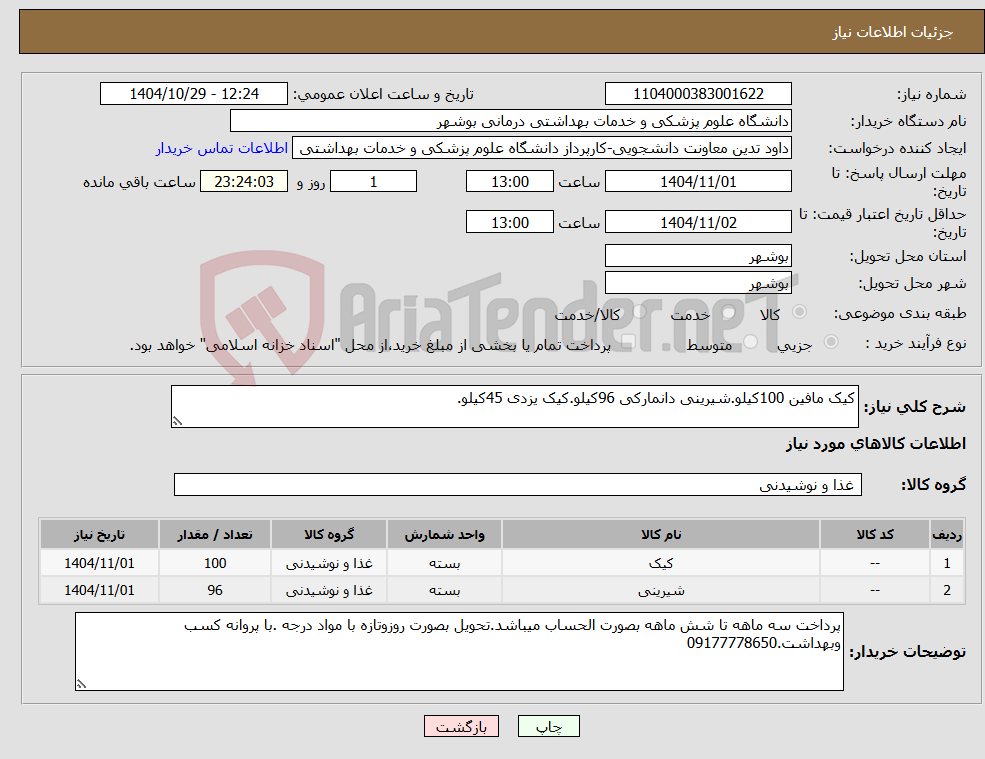Select the خدمت radio button
985x759 pixels.
point(728,312)
